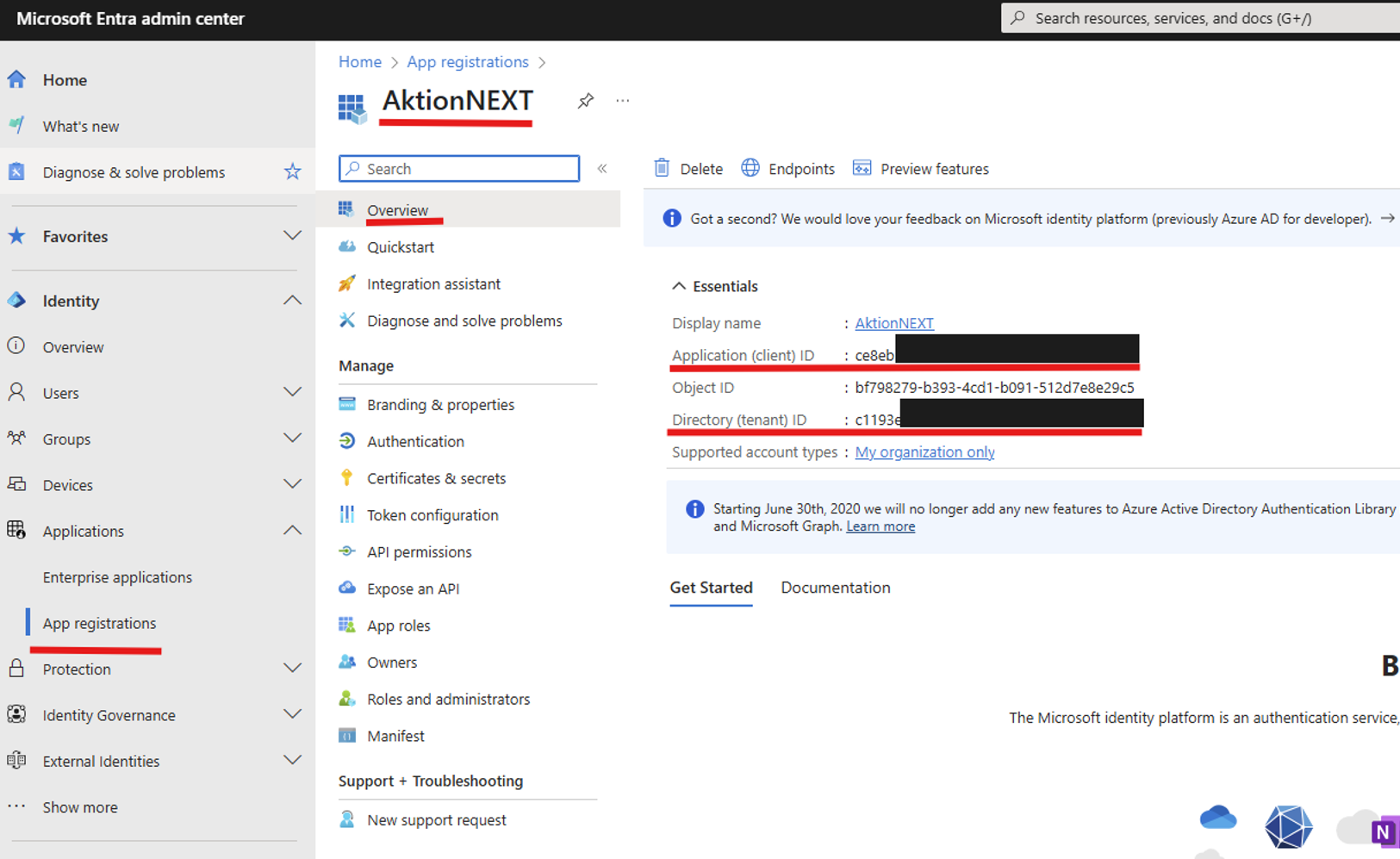1400x859 pixels.
Task: Click the Integration assistant rocket icon
Action: (x=346, y=283)
